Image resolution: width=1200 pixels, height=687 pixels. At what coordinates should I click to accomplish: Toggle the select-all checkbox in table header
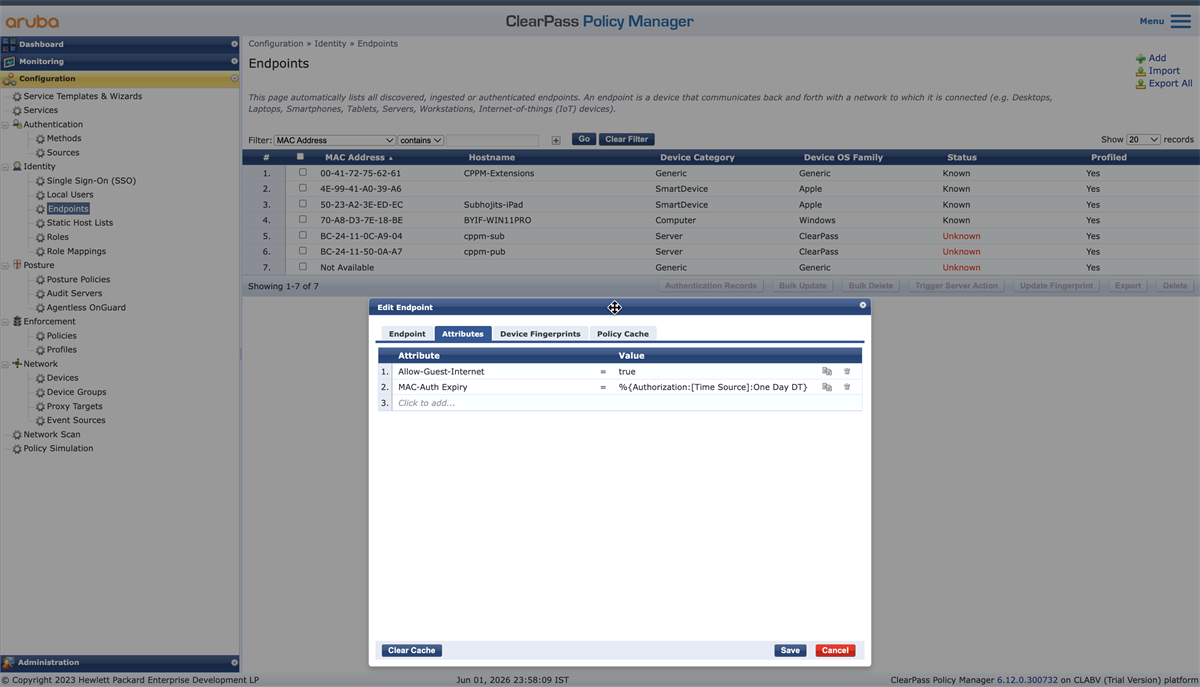click(x=300, y=157)
